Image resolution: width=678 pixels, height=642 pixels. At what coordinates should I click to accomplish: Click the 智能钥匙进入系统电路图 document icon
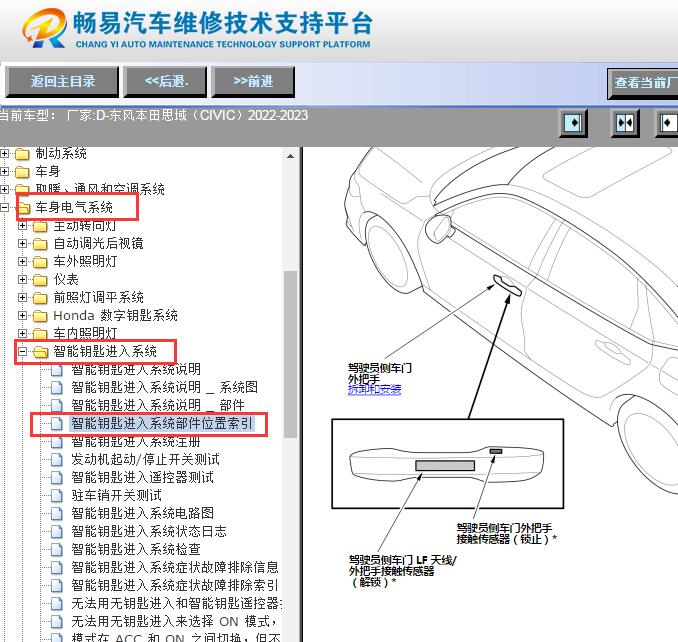click(57, 514)
